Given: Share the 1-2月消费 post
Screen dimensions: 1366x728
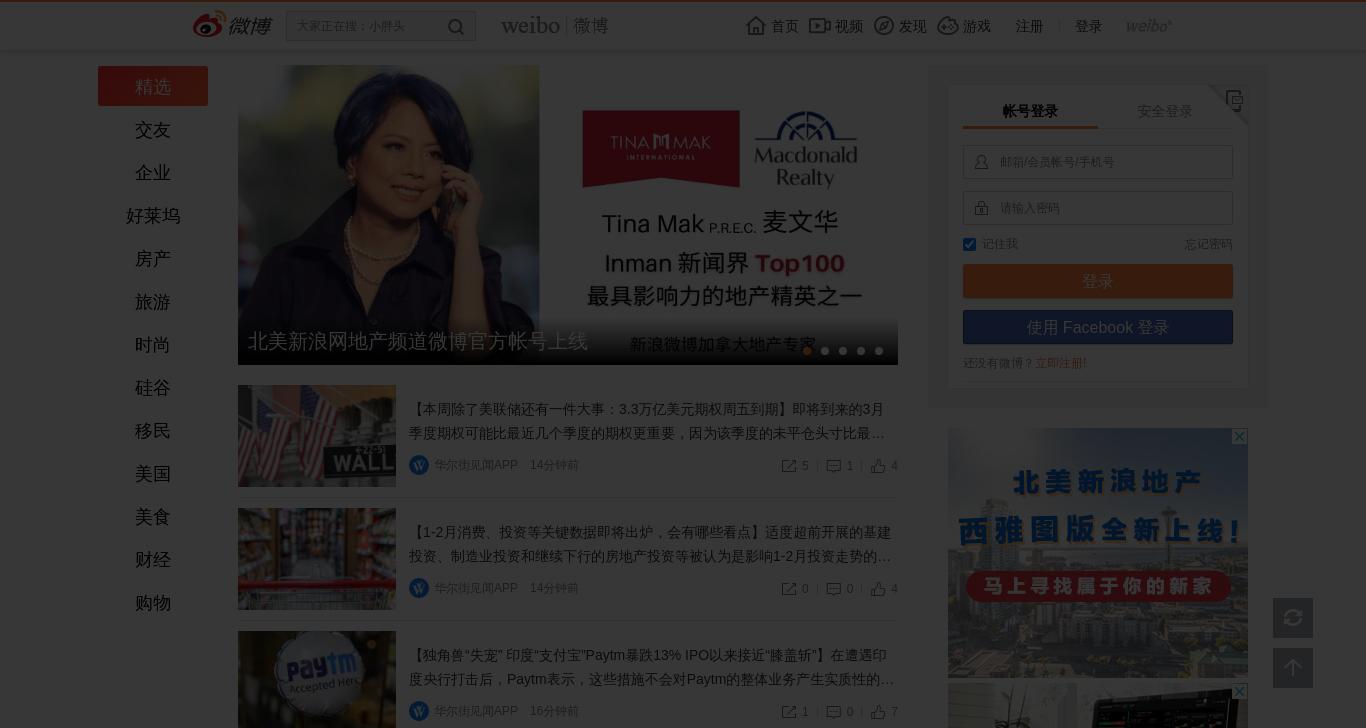Looking at the screenshot, I should point(795,589).
